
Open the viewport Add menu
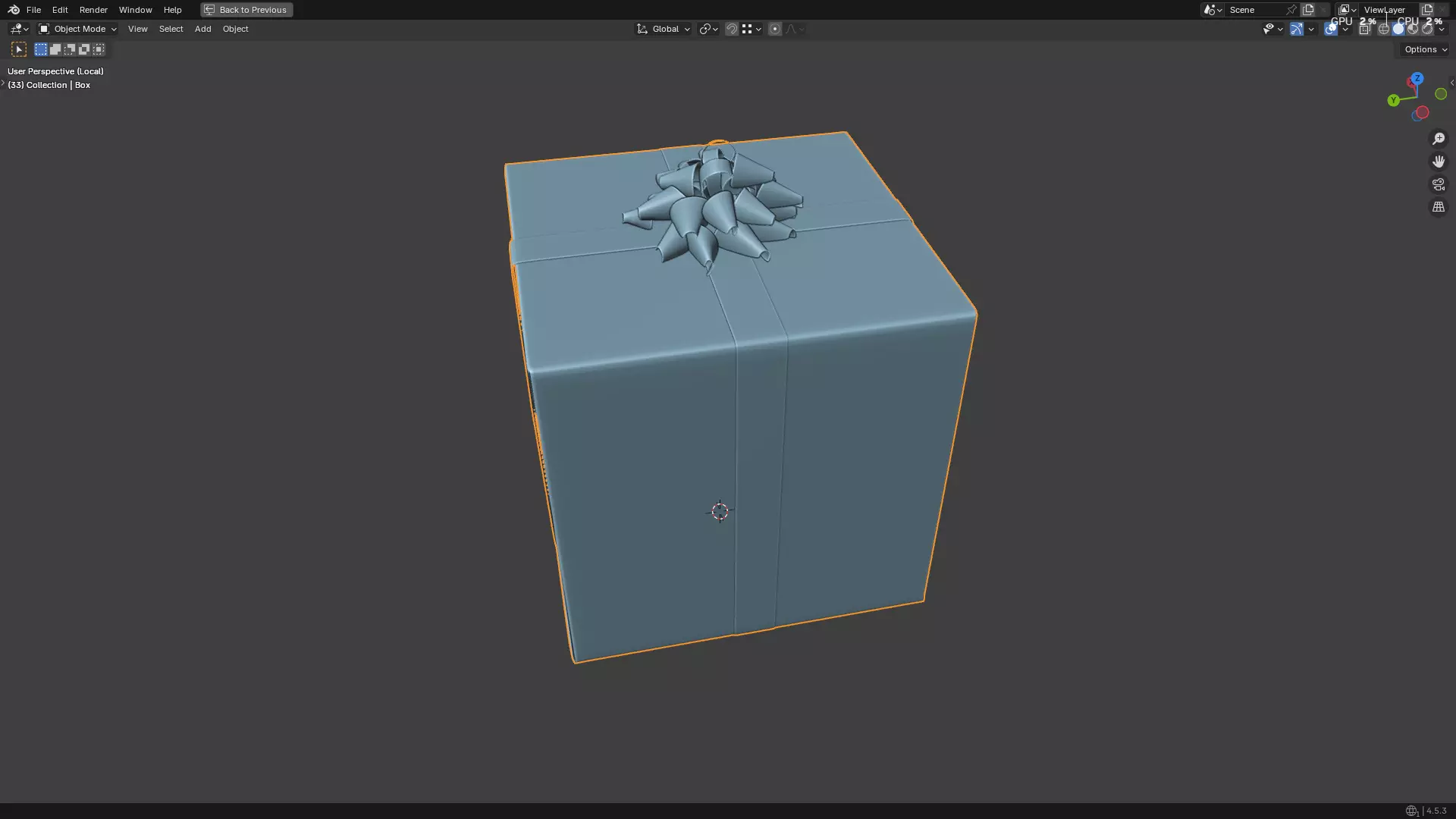click(x=202, y=29)
